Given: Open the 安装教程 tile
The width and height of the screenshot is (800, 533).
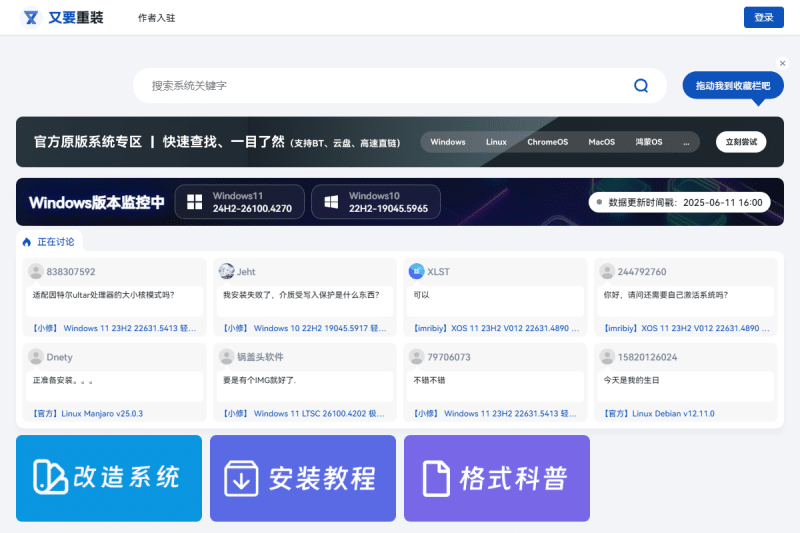Looking at the screenshot, I should pyautogui.click(x=303, y=478).
